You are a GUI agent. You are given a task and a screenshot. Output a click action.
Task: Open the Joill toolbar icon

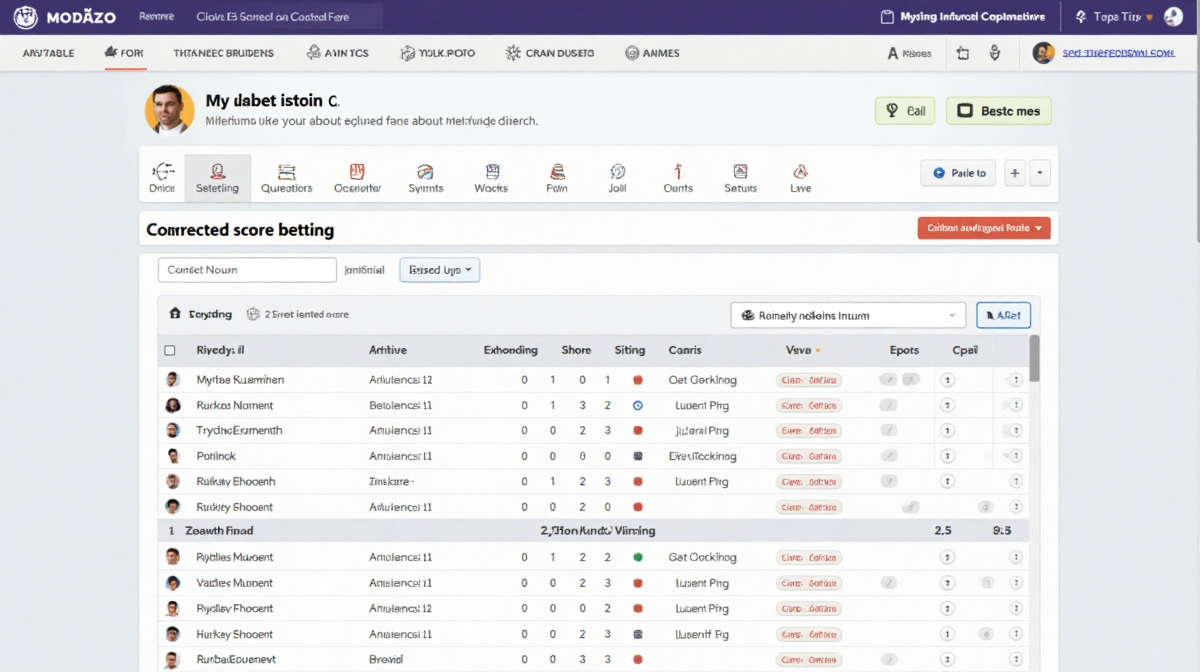(617, 178)
